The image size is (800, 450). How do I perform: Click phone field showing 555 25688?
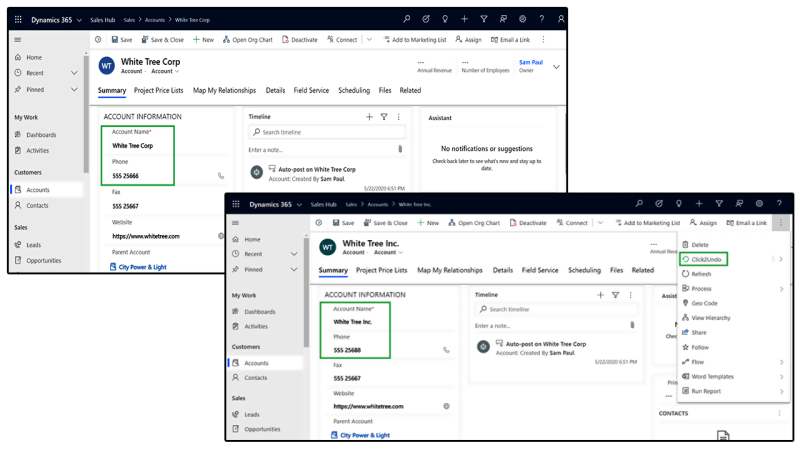point(348,350)
